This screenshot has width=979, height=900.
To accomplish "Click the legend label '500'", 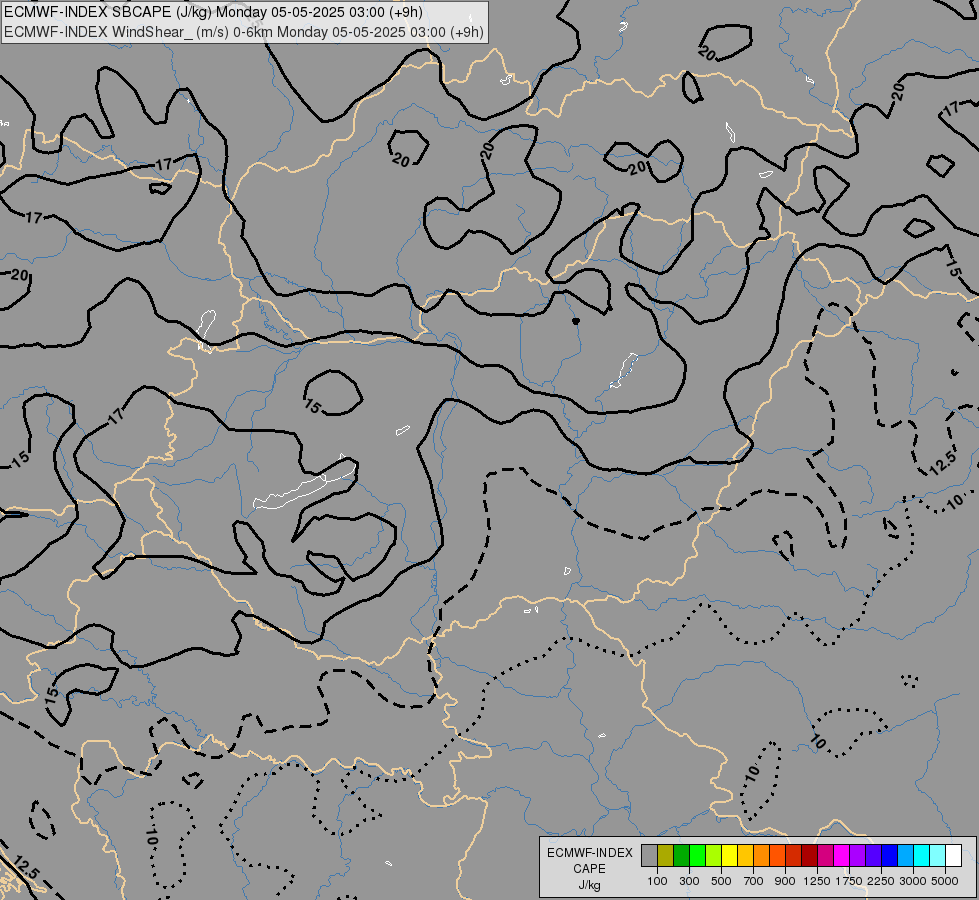I will click(721, 881).
